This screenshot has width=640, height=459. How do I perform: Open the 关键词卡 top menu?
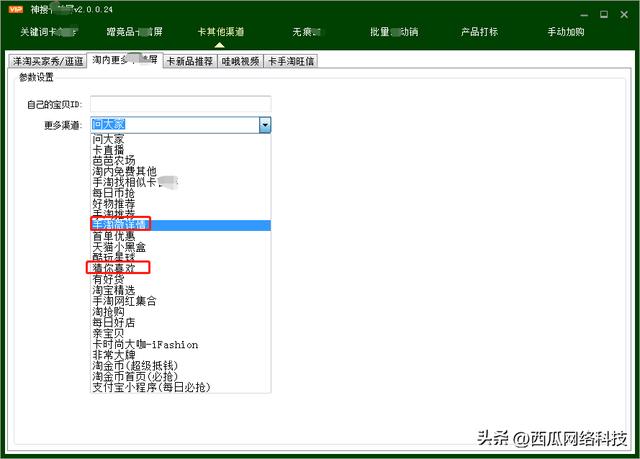(x=49, y=32)
